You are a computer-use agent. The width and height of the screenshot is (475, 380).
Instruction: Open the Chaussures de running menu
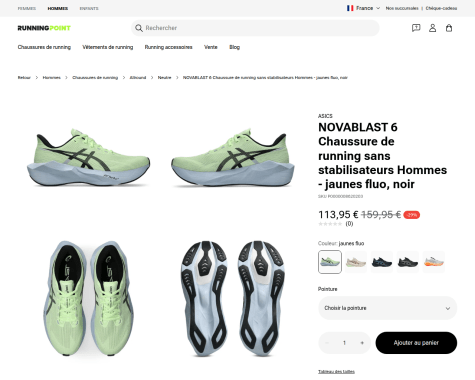click(x=44, y=47)
